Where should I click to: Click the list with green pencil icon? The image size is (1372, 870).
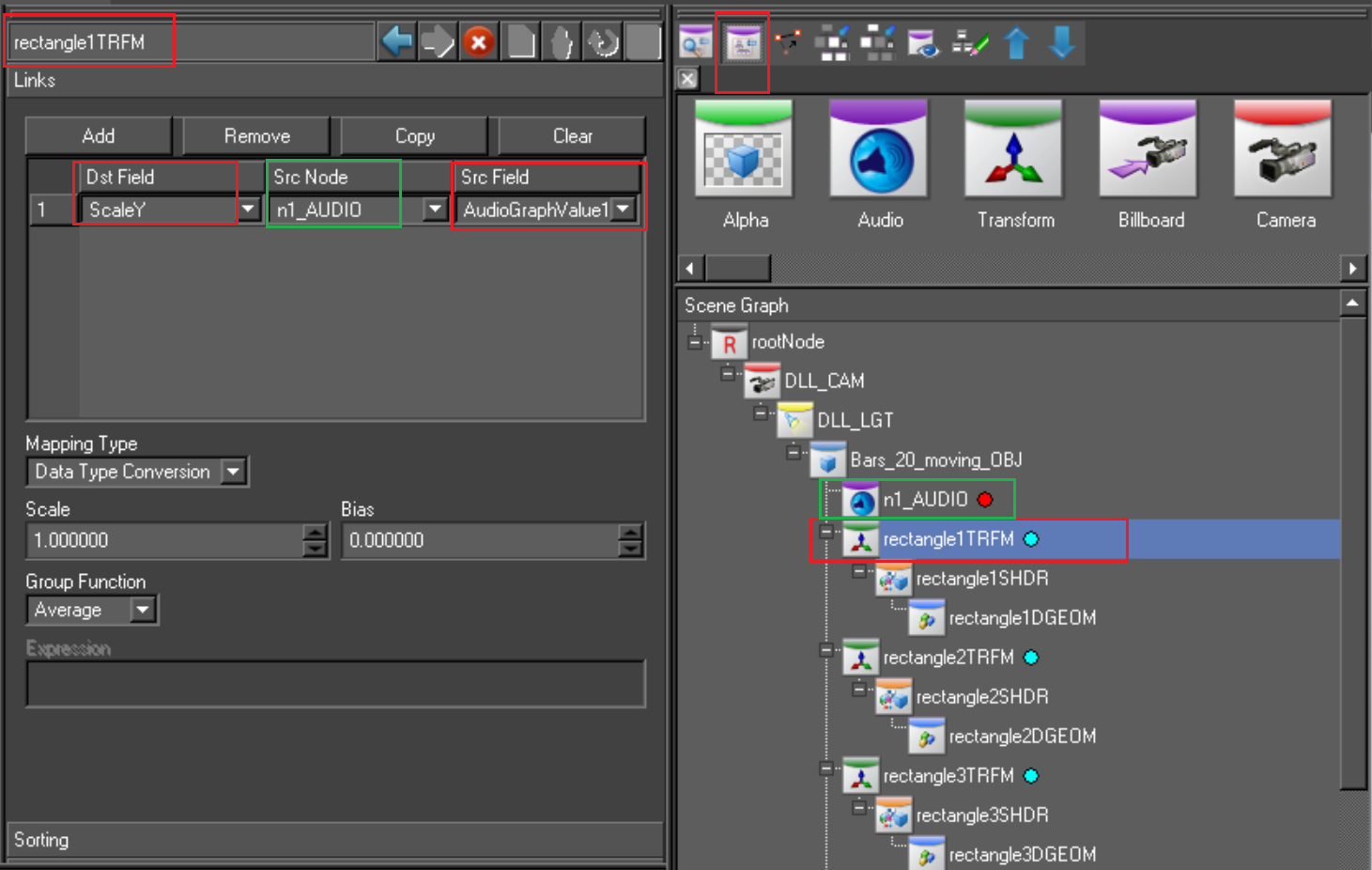tap(970, 43)
